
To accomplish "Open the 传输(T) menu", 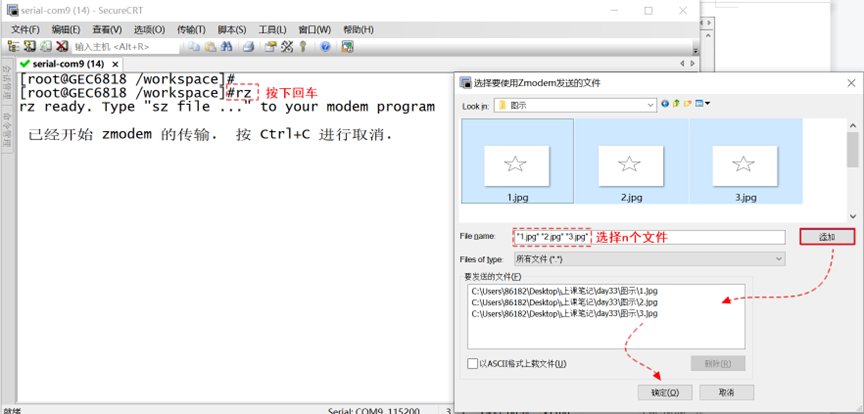I will 191,29.
